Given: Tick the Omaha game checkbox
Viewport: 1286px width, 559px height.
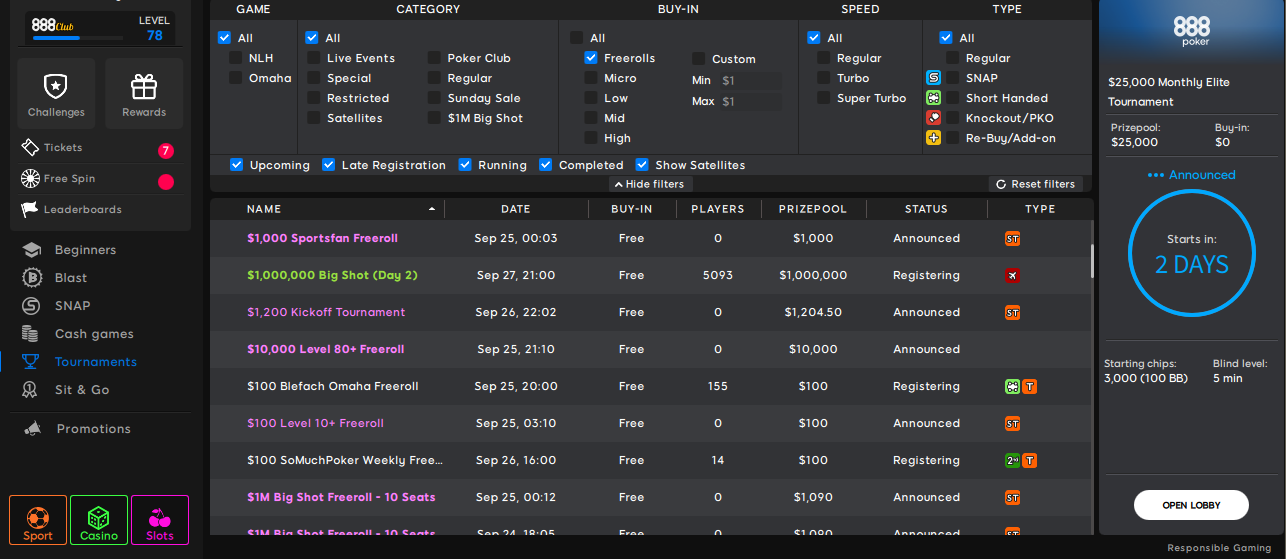Looking at the screenshot, I should 236,78.
